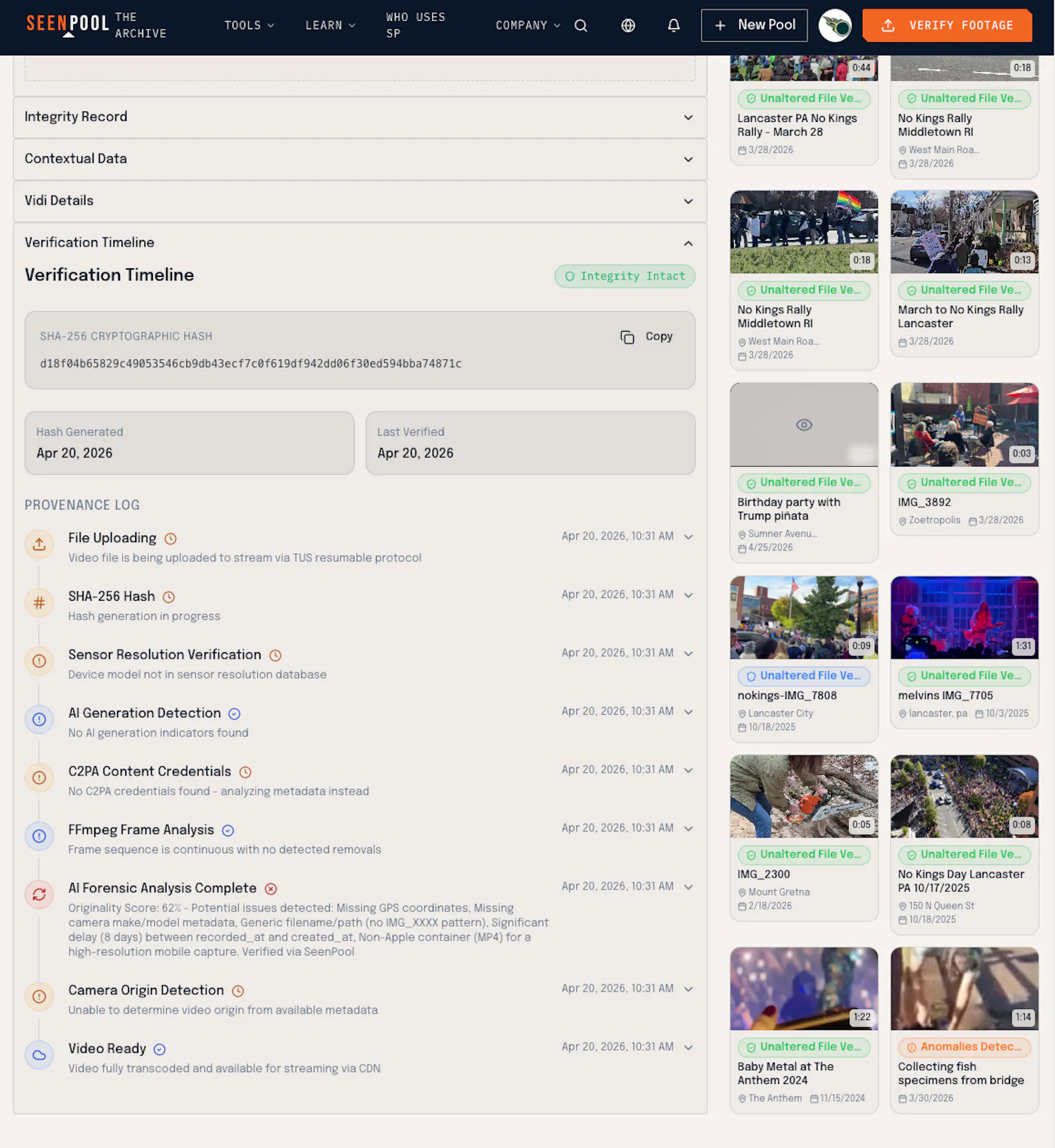Open March to No Kings Rally Lancaster card title

tap(960, 317)
